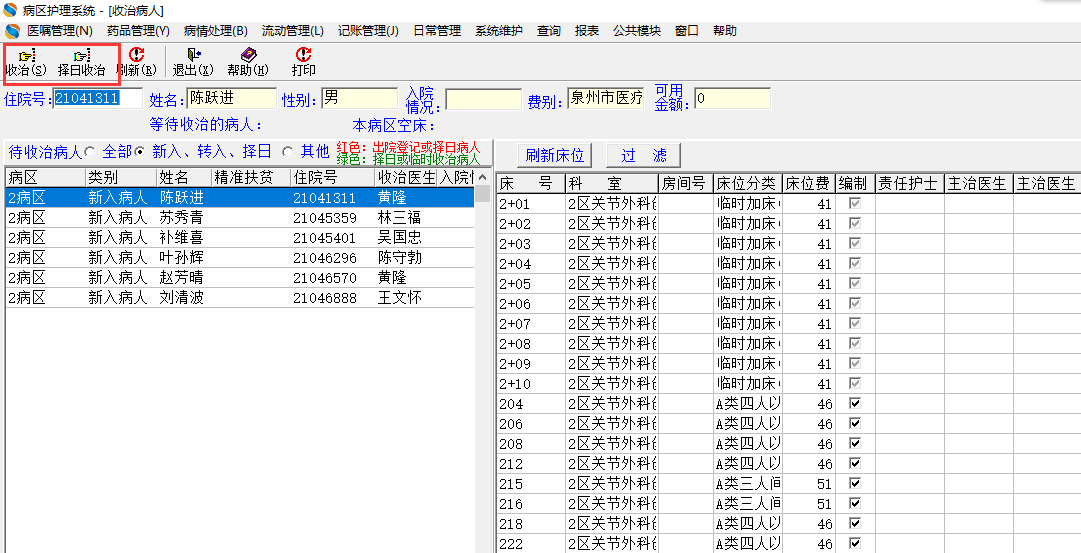Click the 病区 column header
Image resolution: width=1081 pixels, height=553 pixels.
coord(46,177)
